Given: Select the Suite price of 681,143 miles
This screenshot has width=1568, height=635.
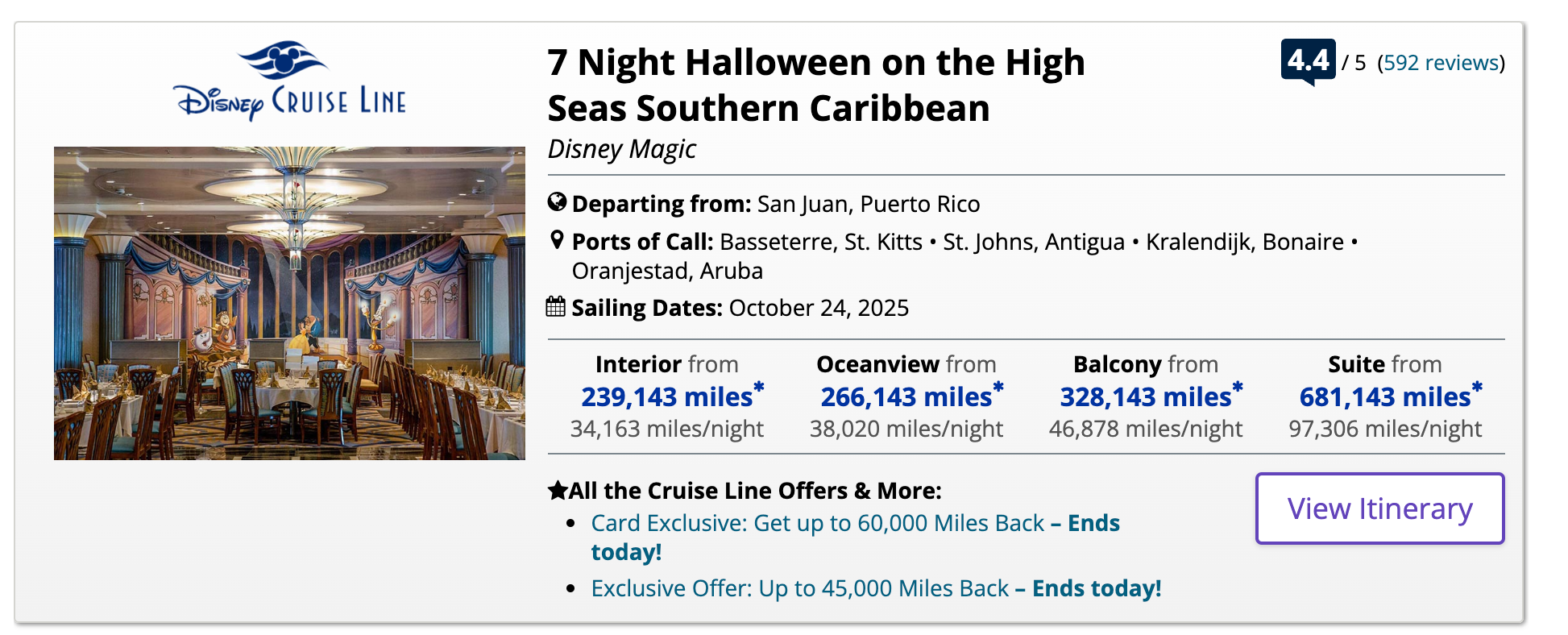Looking at the screenshot, I should coord(1384,397).
